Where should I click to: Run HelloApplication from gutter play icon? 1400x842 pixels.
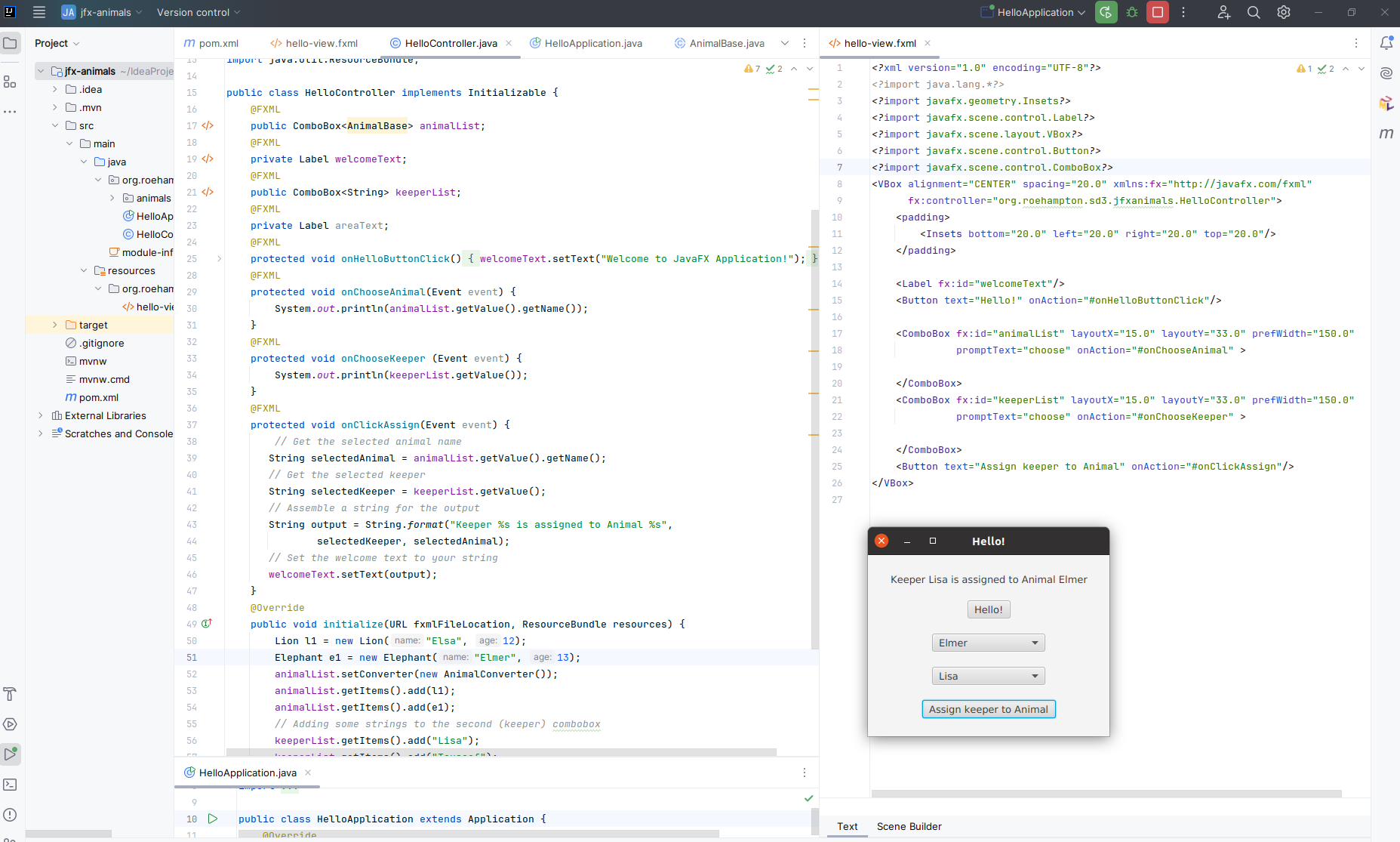(213, 819)
